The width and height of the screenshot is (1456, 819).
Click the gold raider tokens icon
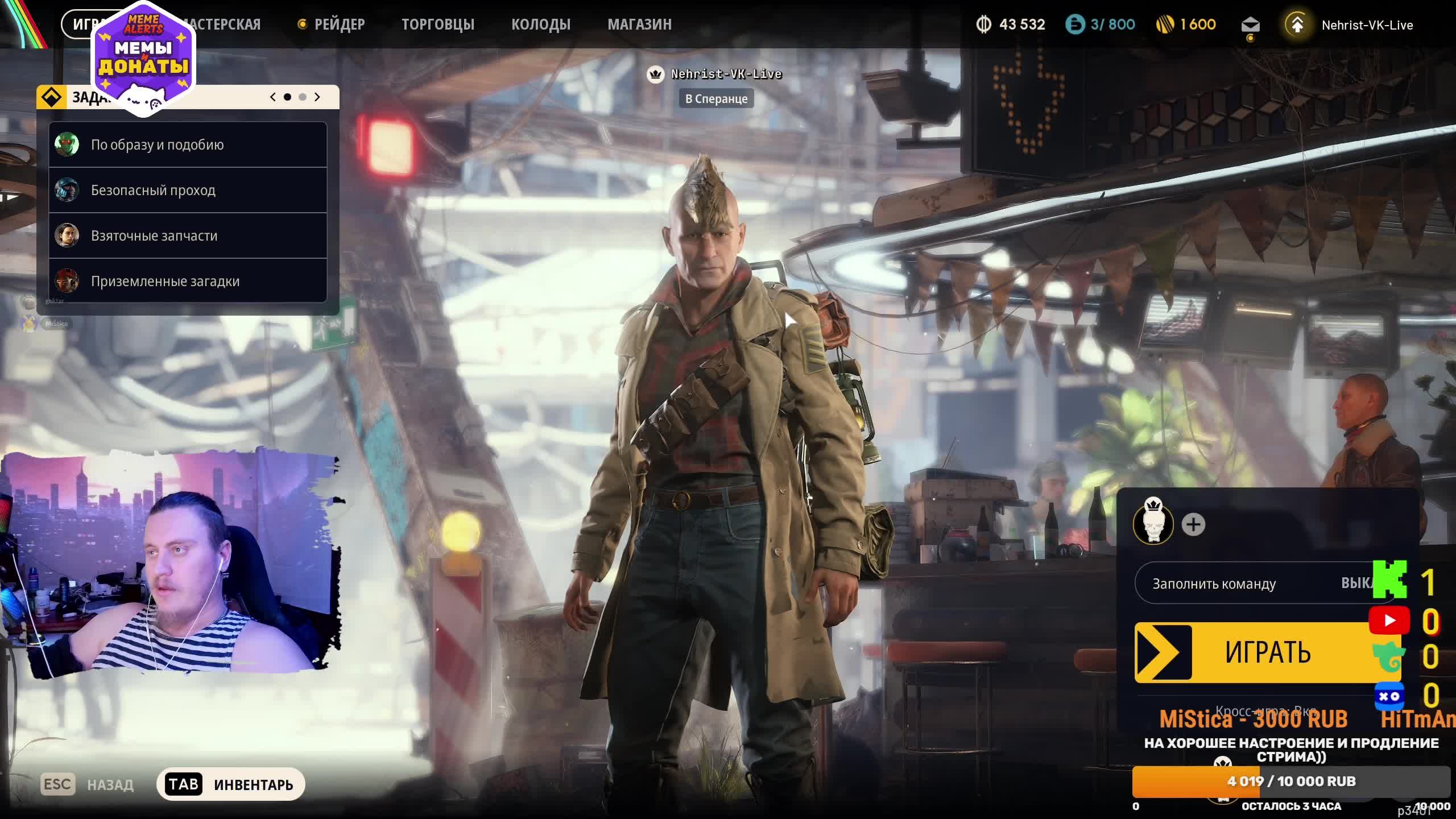coord(1165,24)
